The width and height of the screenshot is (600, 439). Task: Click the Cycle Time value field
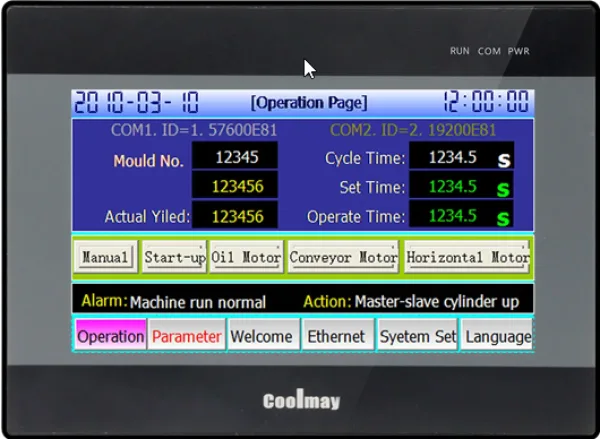pyautogui.click(x=461, y=155)
